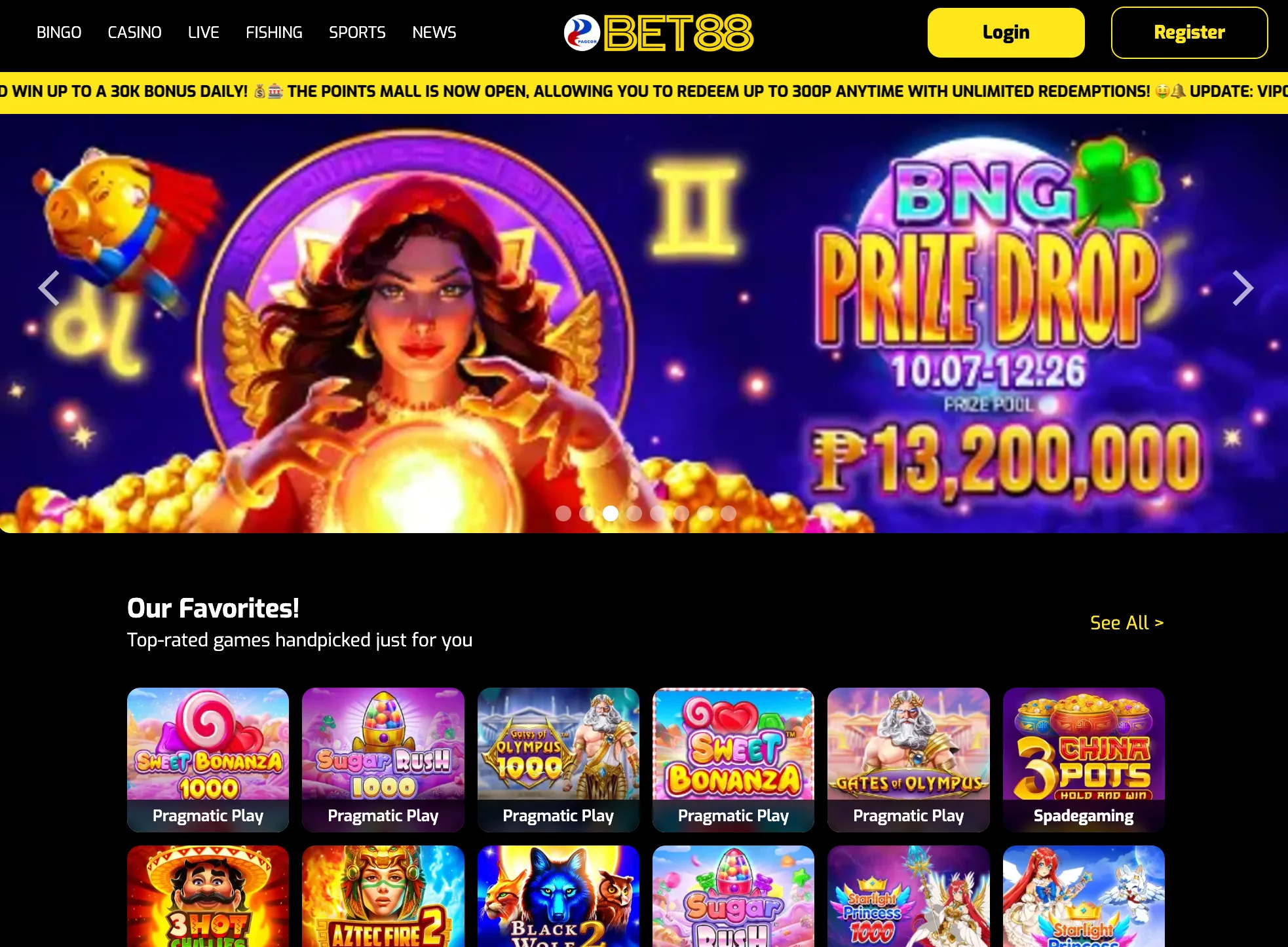Viewport: 1288px width, 947px height.
Task: Launch 3 China Pots Spadegaming tile
Action: point(1084,760)
